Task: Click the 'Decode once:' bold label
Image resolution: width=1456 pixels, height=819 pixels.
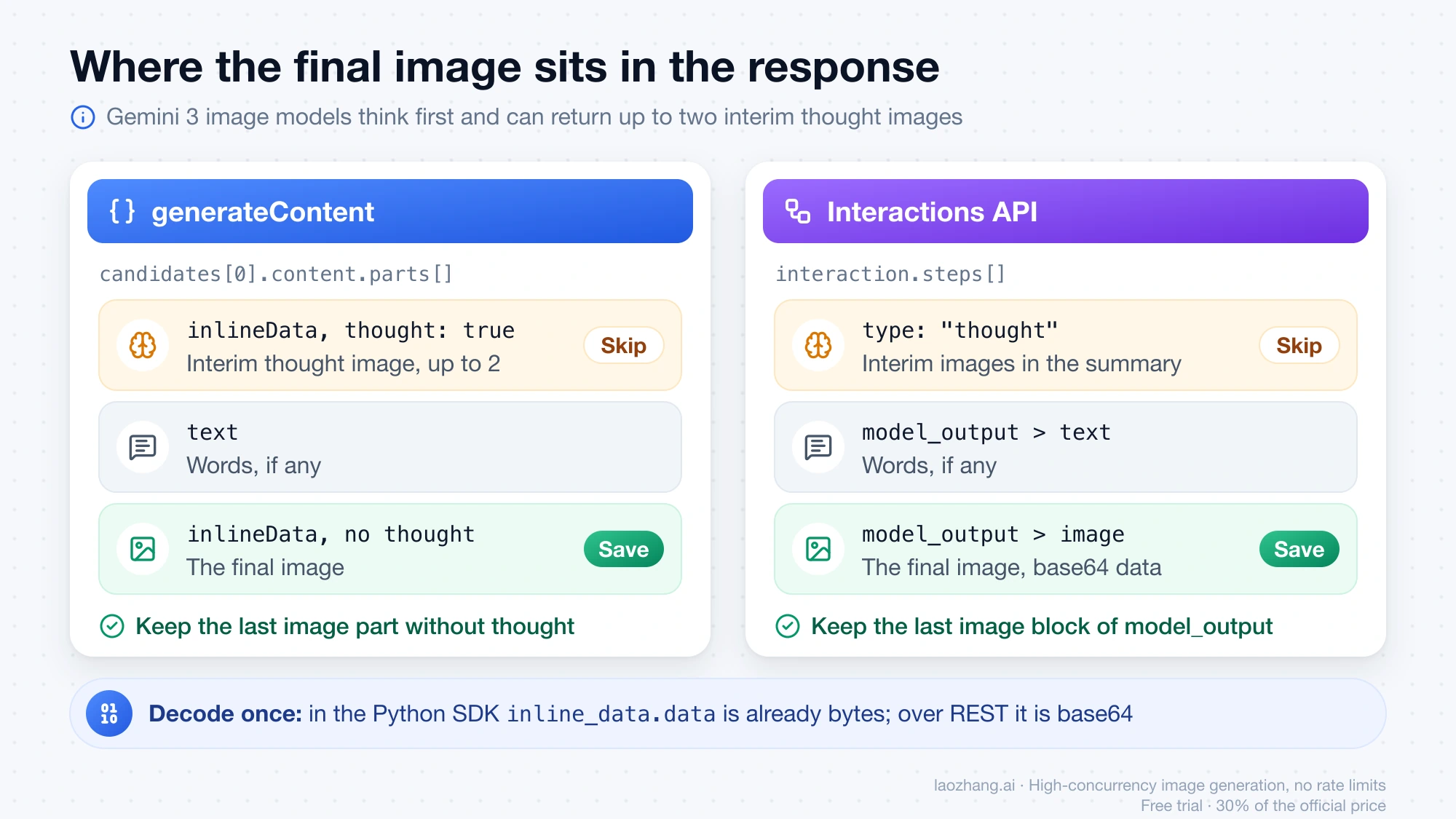Action: coord(225,713)
